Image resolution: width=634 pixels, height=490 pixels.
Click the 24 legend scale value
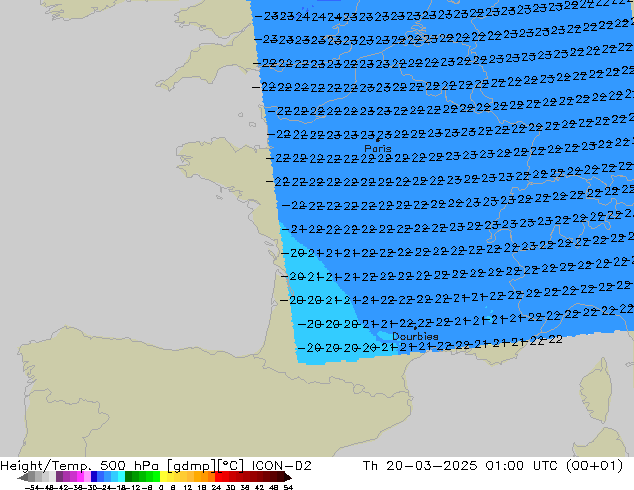(x=216, y=487)
